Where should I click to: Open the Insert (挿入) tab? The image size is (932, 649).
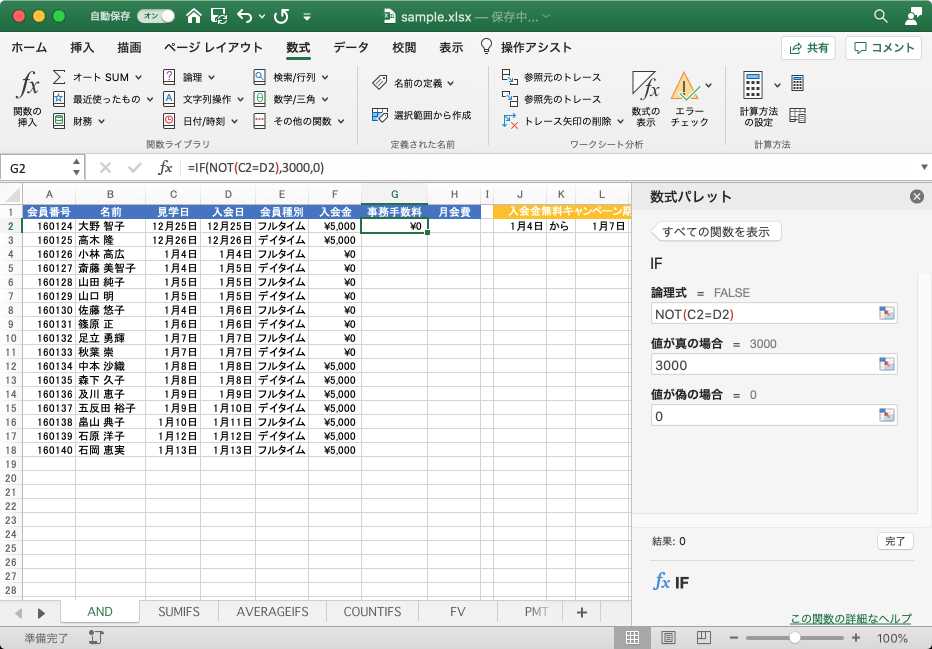click(x=82, y=48)
